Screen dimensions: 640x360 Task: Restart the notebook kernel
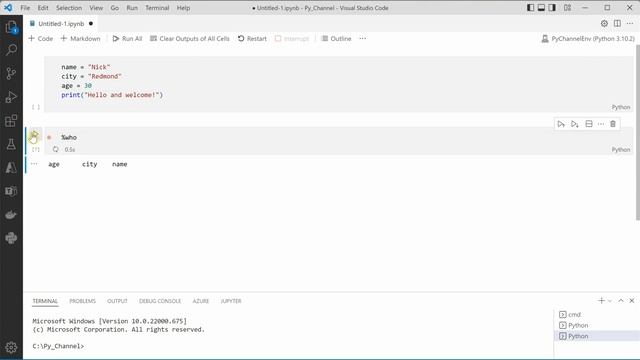[252, 38]
